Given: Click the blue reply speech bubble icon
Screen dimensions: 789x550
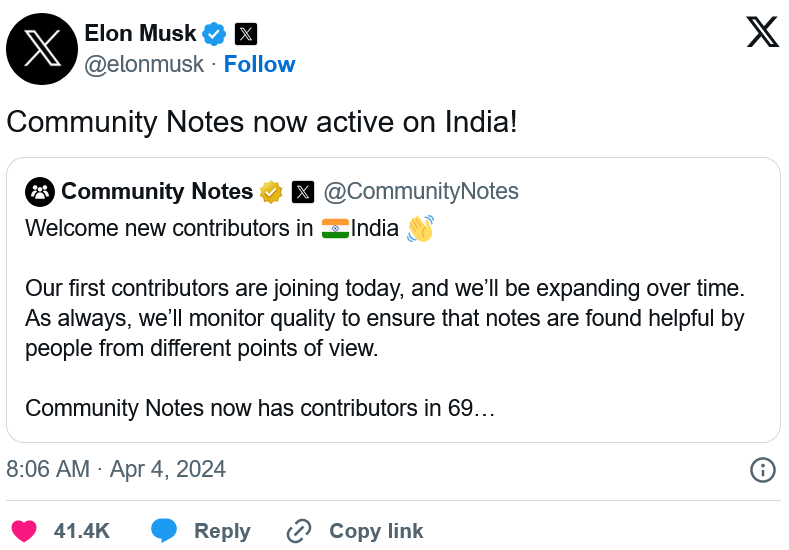Looking at the screenshot, I should (x=164, y=530).
